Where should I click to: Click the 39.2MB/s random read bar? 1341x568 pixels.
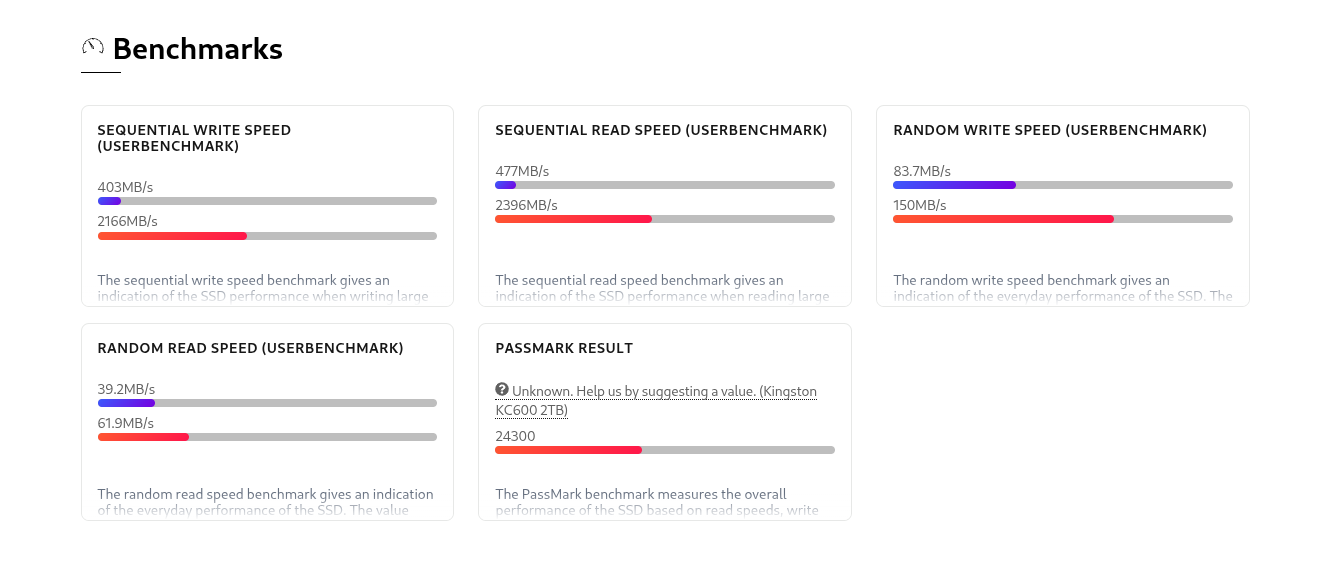(x=267, y=403)
